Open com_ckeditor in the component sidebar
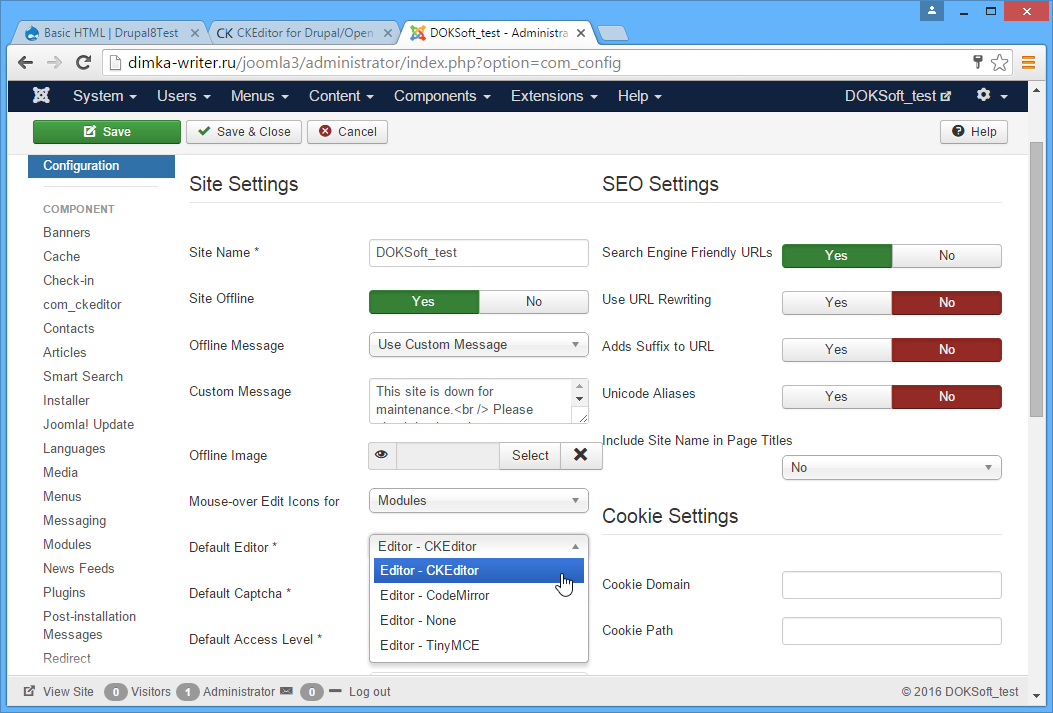1053x713 pixels. tap(82, 305)
